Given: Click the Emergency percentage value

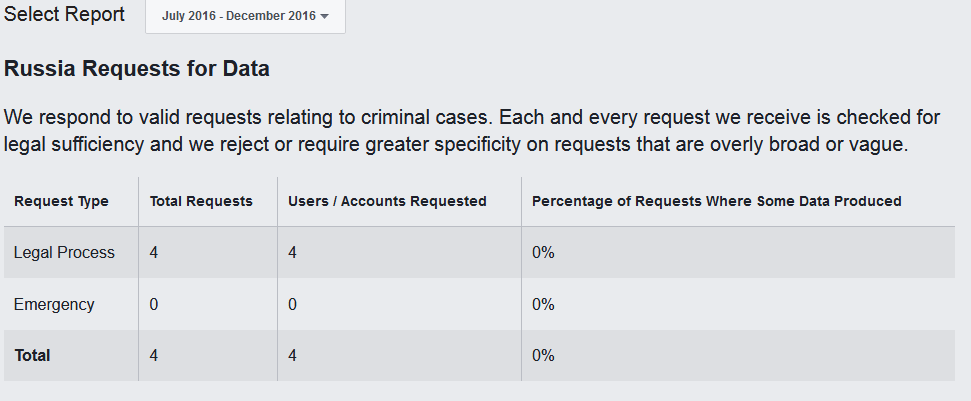Looking at the screenshot, I should [x=543, y=304].
